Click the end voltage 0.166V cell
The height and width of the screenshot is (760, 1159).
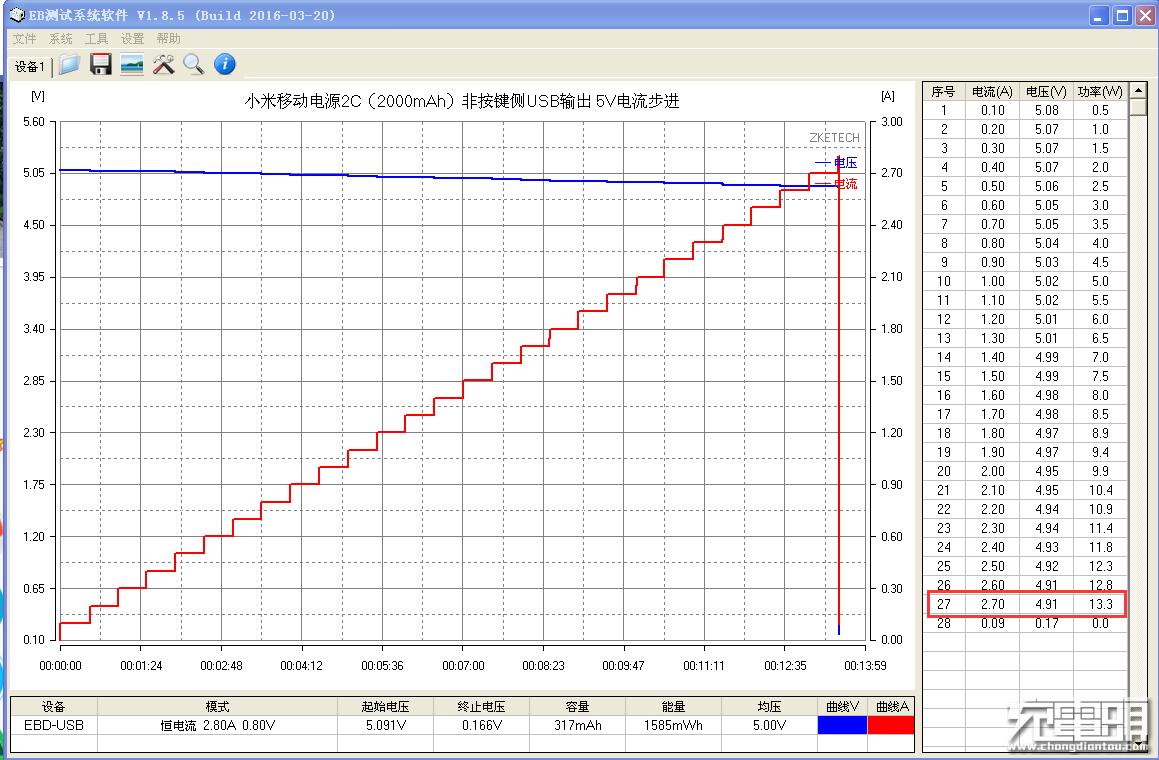481,725
